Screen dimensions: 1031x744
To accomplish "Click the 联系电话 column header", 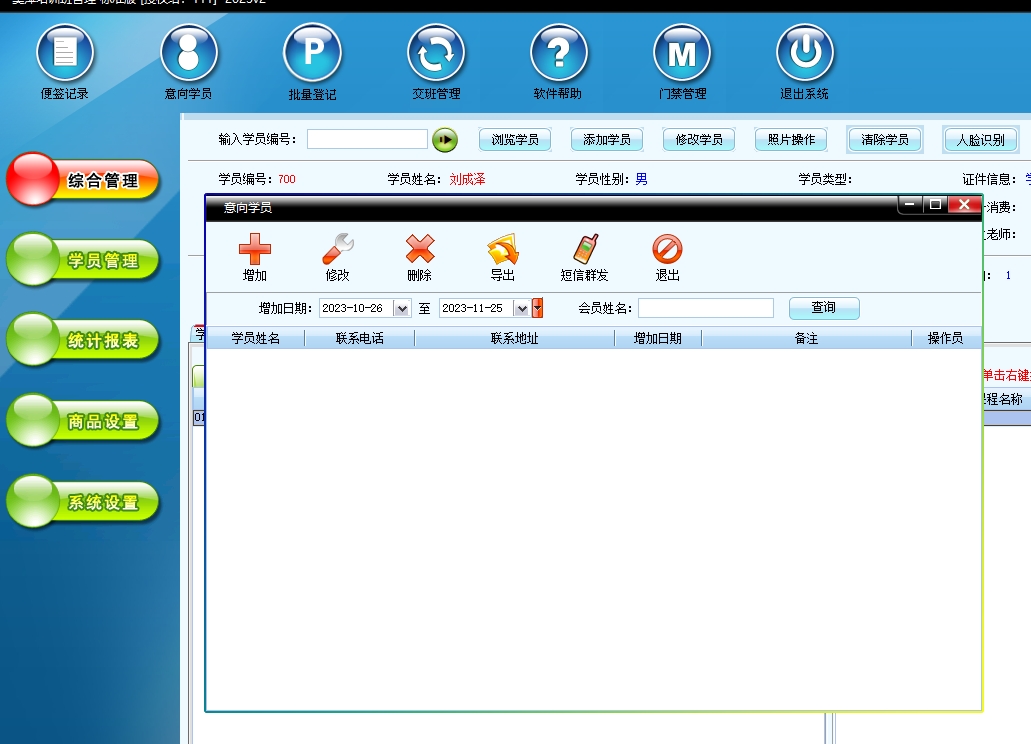I will [360, 339].
